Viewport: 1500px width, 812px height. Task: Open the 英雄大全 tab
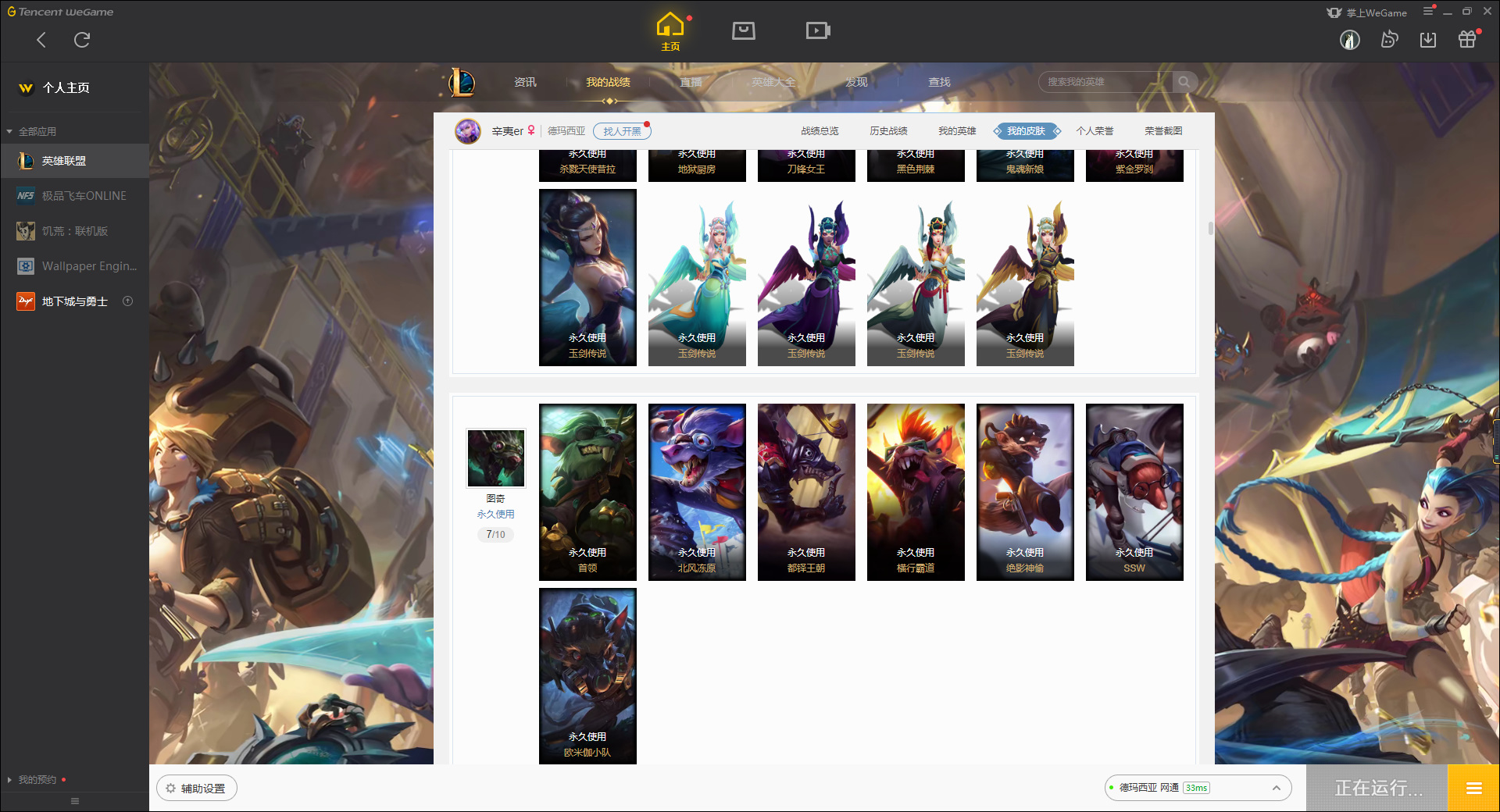773,82
